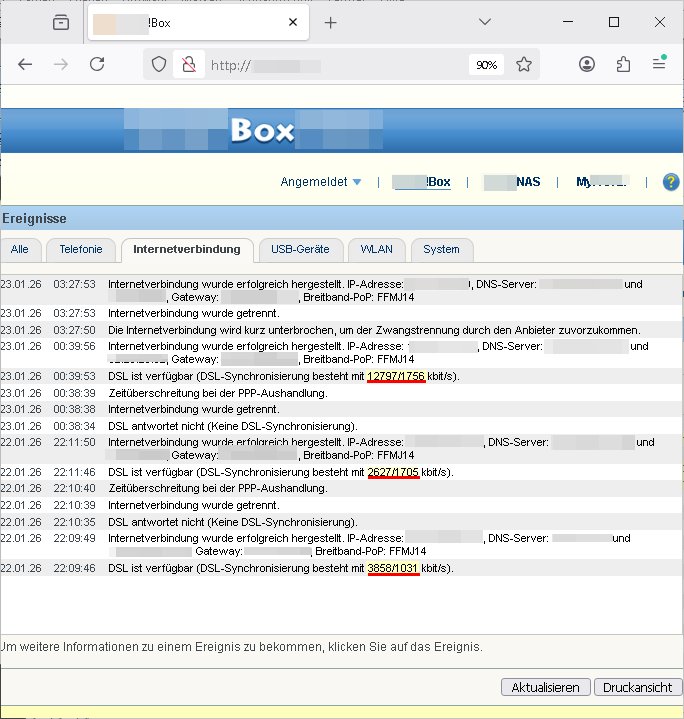Click the help question mark icon

(x=670, y=182)
